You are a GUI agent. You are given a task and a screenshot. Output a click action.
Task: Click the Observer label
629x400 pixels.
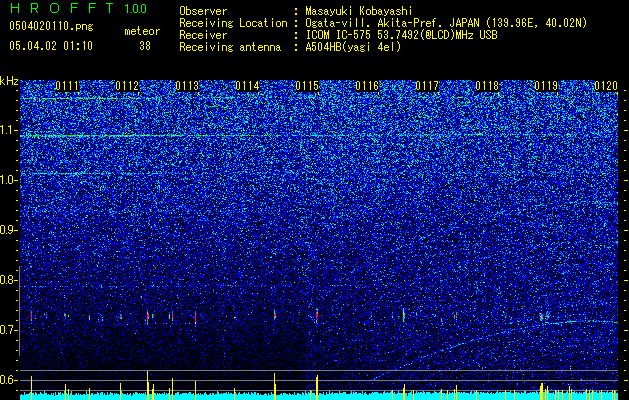click(203, 11)
